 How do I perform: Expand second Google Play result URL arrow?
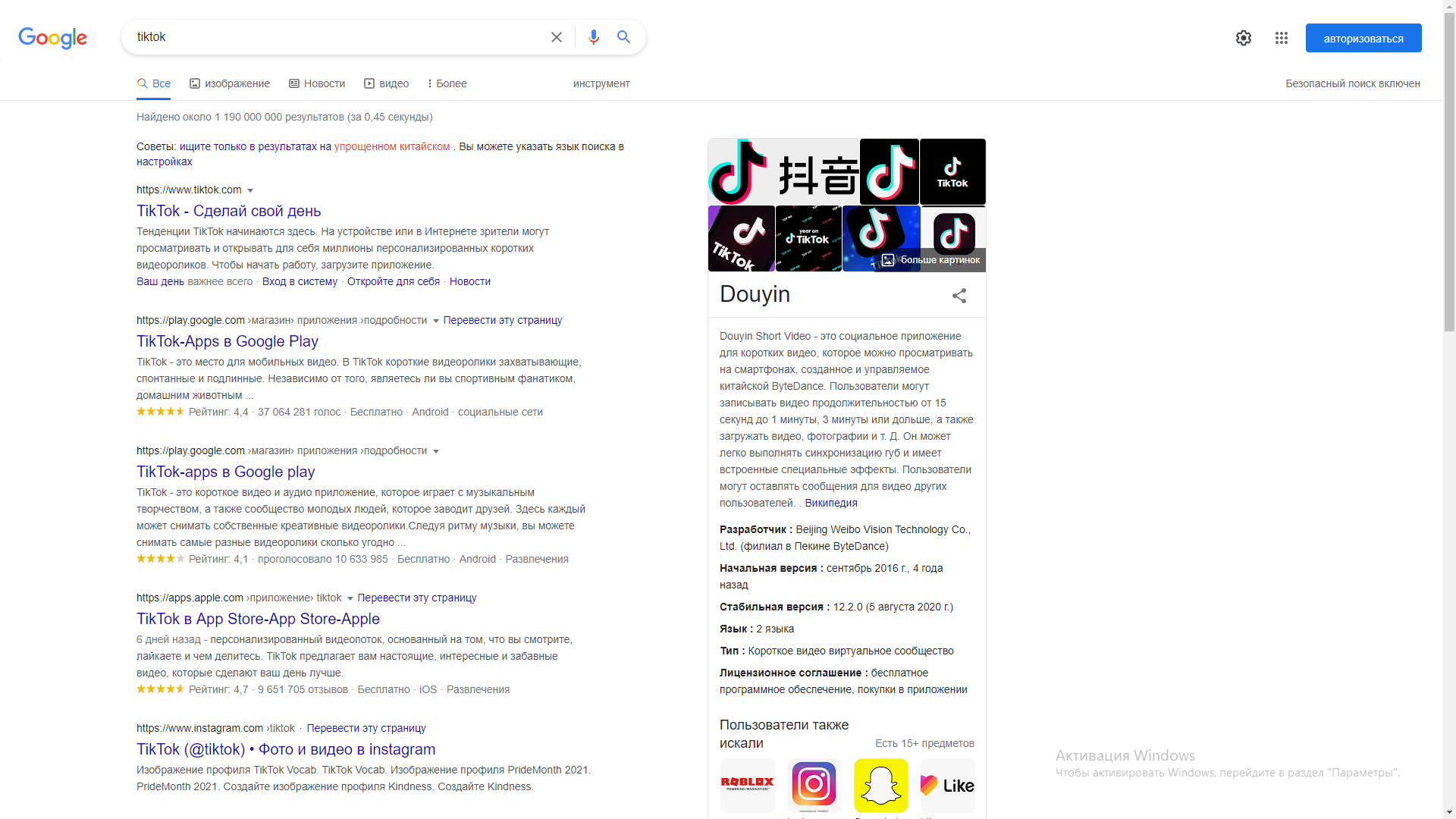(436, 451)
